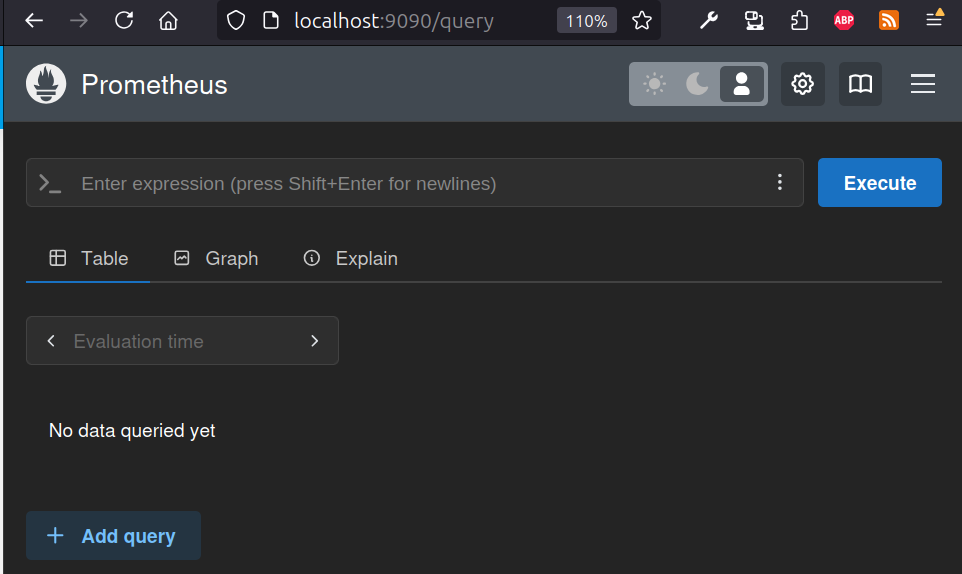Bookmark this page with the star icon

[642, 21]
